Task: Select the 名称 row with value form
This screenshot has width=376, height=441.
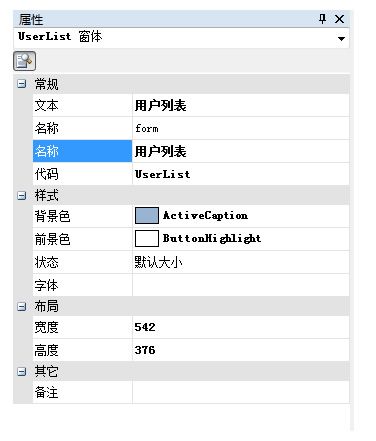Action: click(191, 128)
